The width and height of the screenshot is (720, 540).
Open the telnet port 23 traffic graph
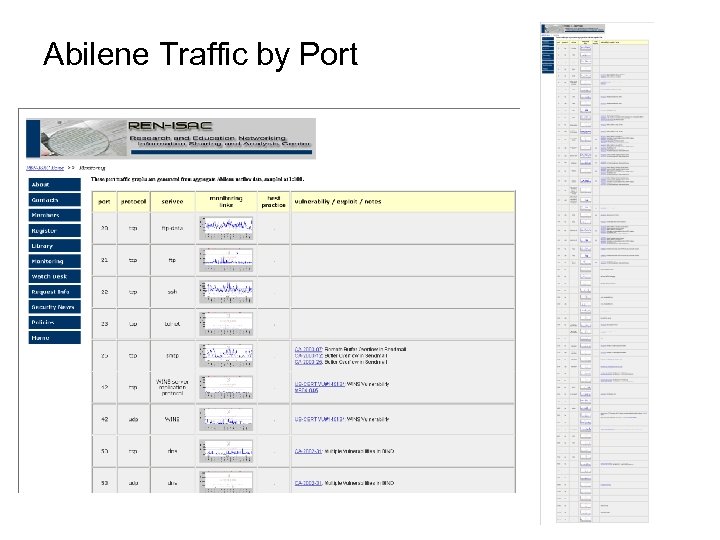tap(226, 324)
